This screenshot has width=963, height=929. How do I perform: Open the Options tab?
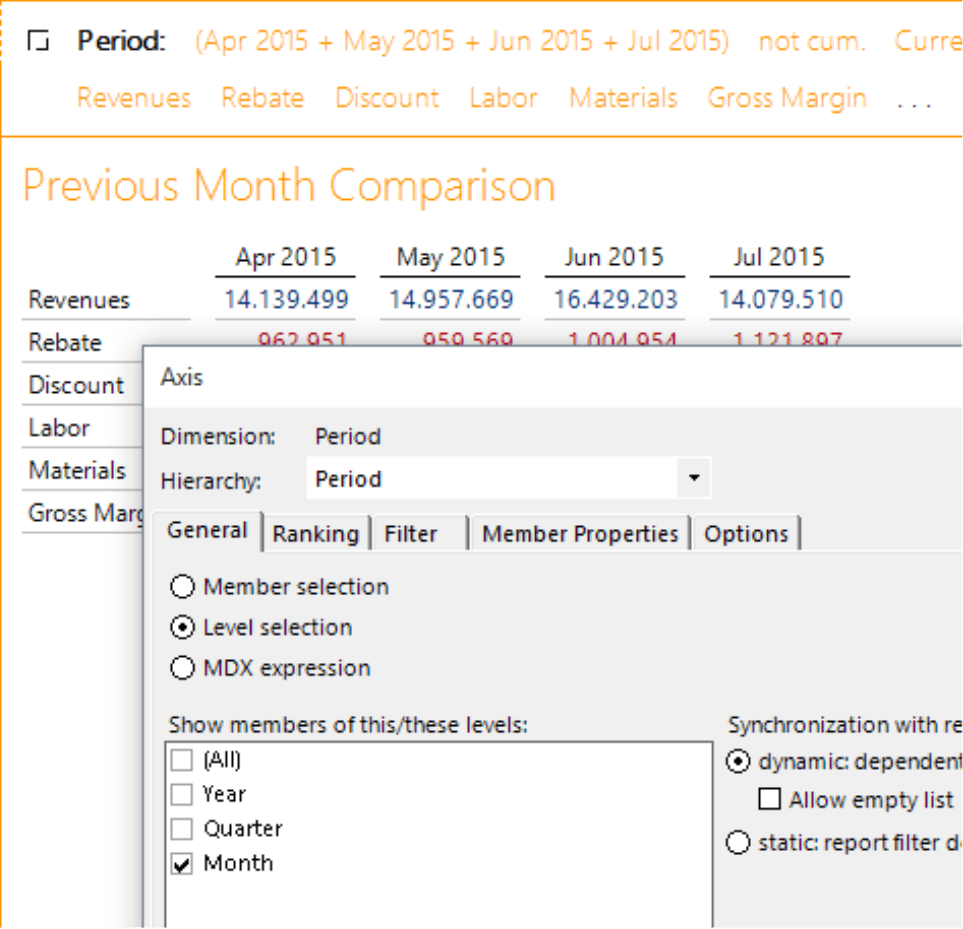point(746,534)
